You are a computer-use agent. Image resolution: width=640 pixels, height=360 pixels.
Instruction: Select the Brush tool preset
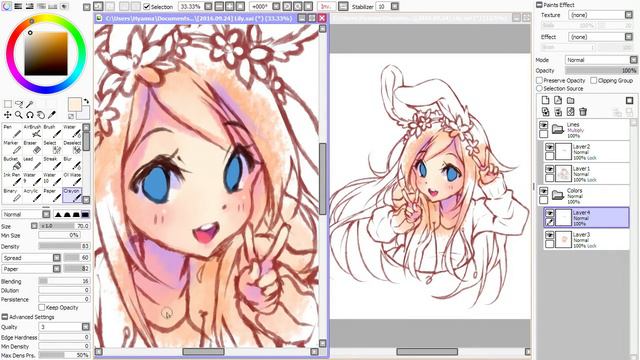click(x=52, y=131)
